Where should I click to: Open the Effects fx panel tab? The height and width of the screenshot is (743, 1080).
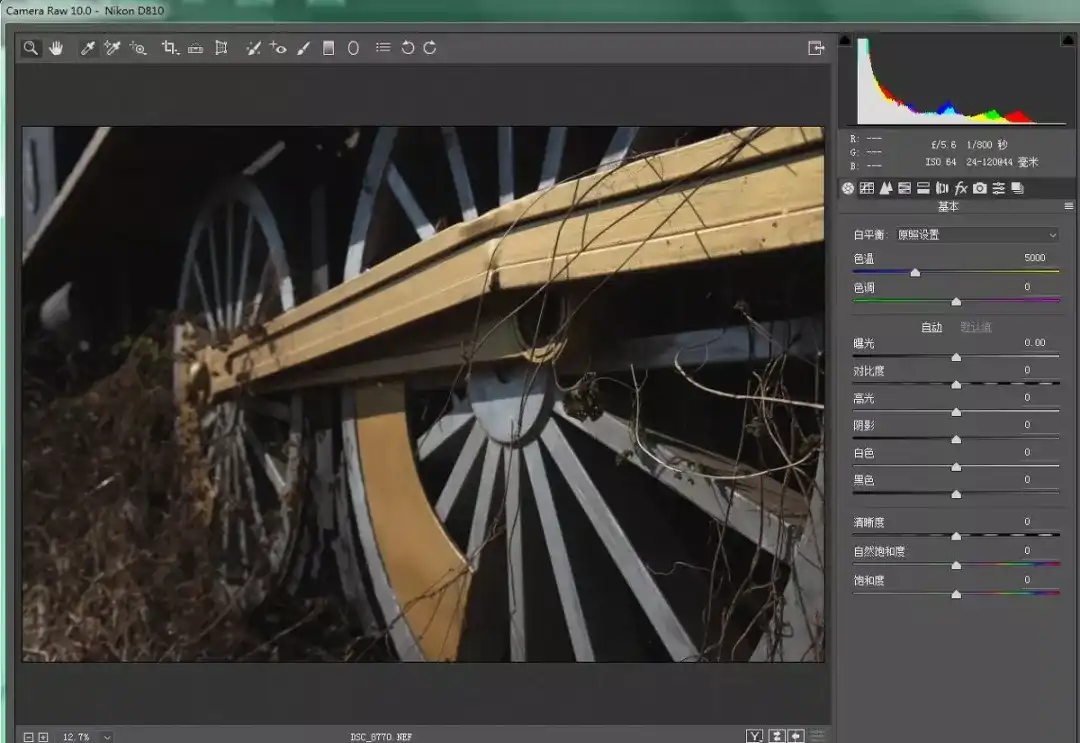coord(961,188)
